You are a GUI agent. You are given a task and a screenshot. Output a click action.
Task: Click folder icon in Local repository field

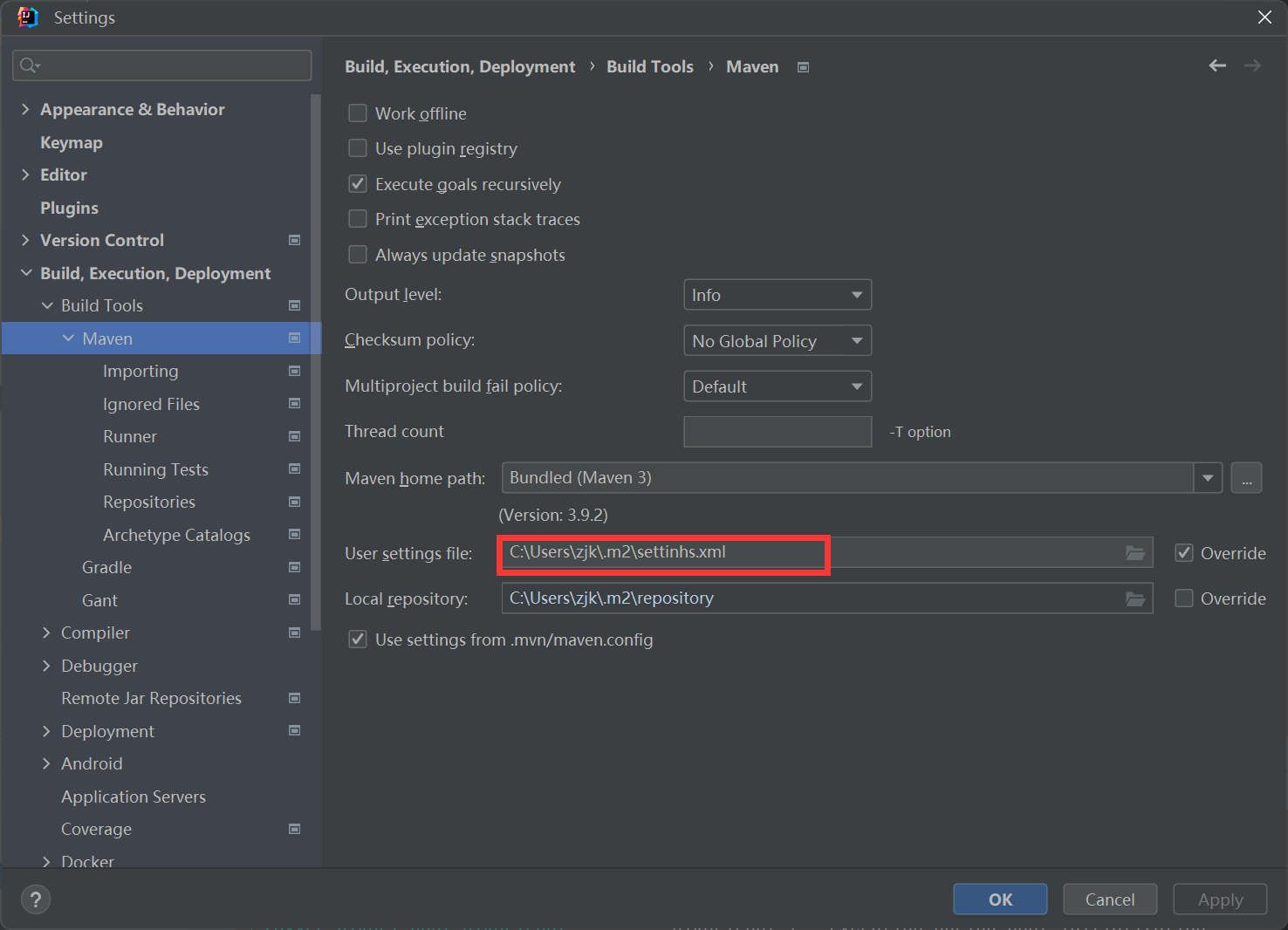tap(1134, 598)
